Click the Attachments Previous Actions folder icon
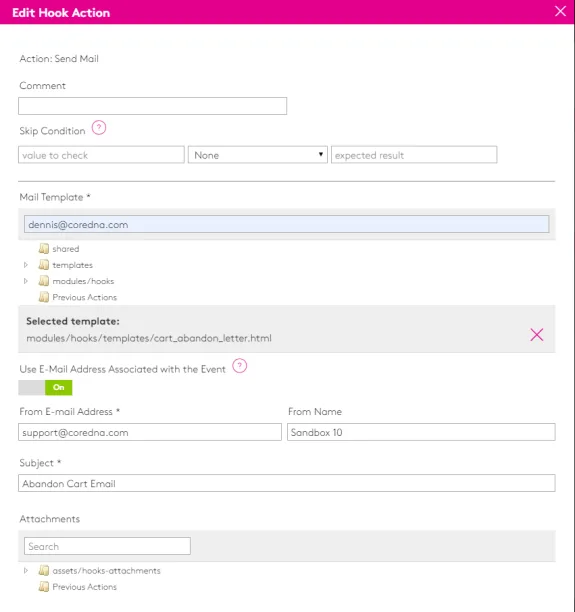Viewport: 575px width, 612px height. coord(44,587)
